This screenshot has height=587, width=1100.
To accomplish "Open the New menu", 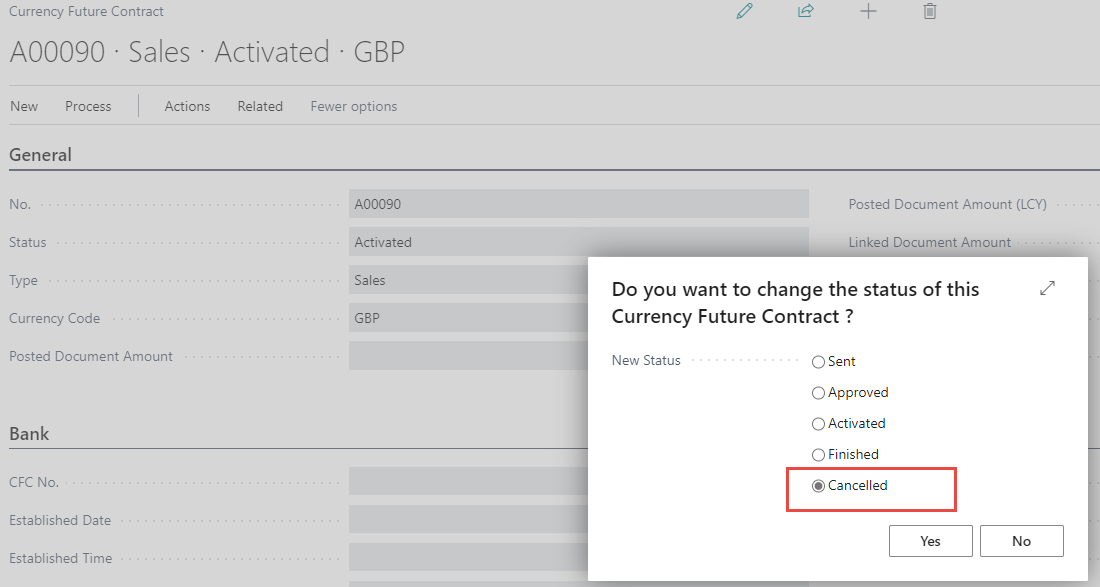I will [24, 106].
